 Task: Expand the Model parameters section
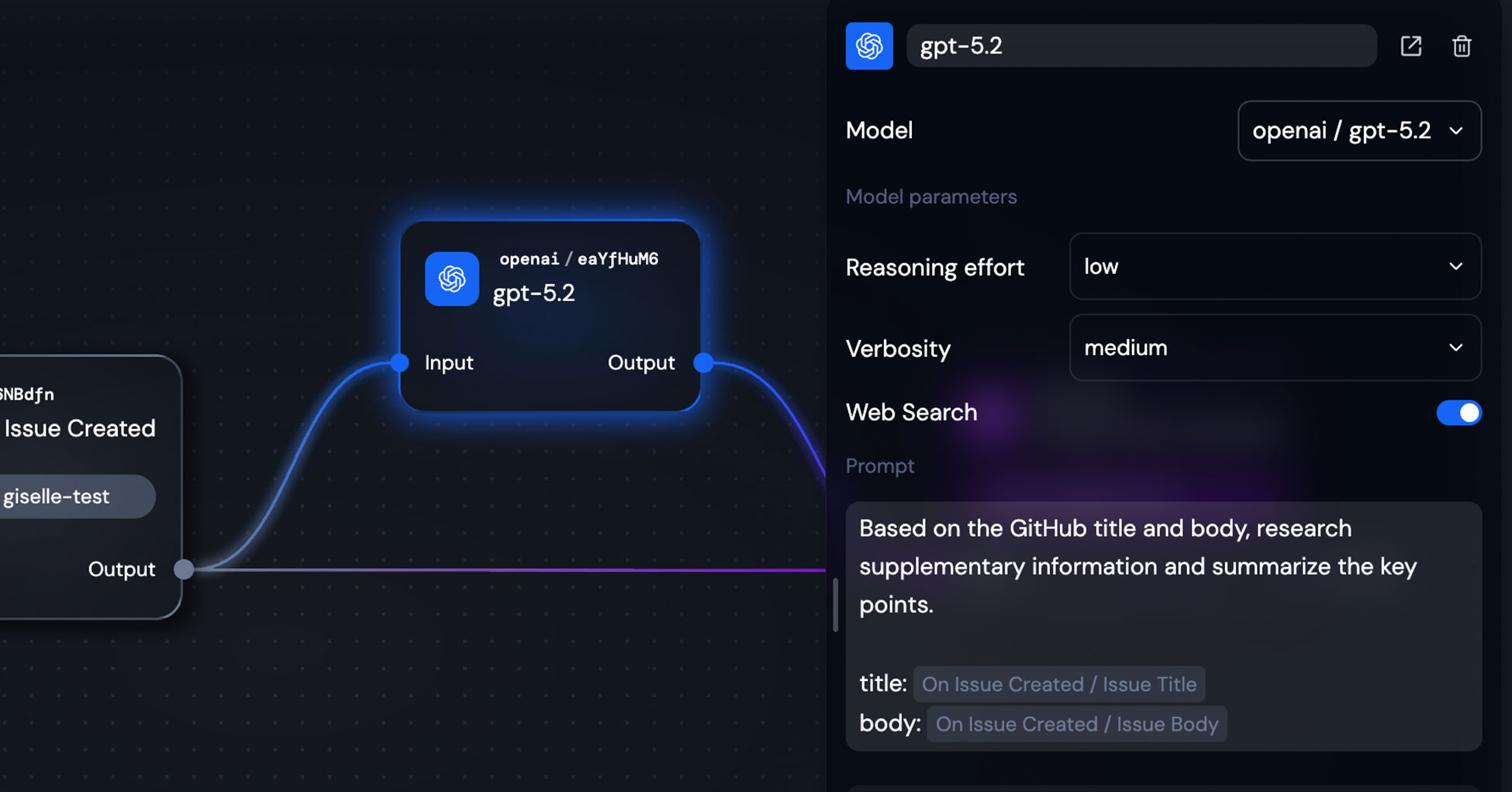pos(931,196)
